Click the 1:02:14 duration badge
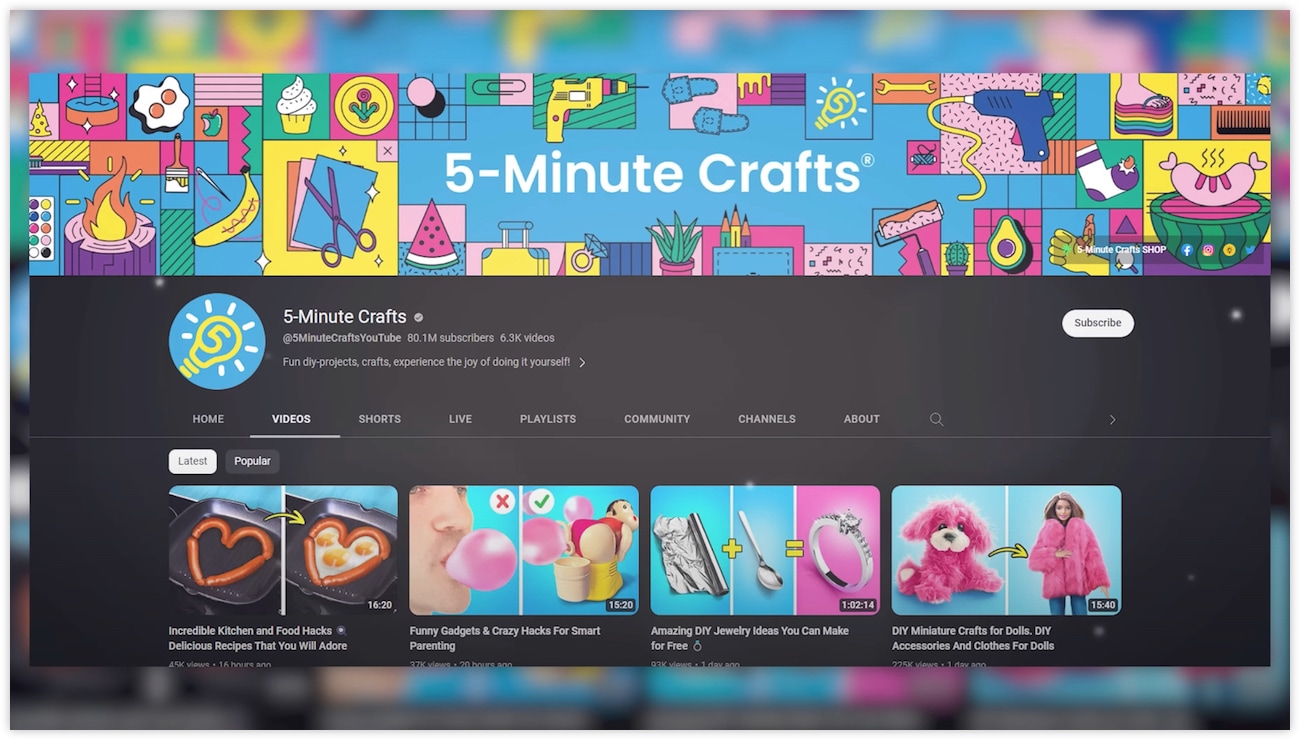 [x=858, y=605]
